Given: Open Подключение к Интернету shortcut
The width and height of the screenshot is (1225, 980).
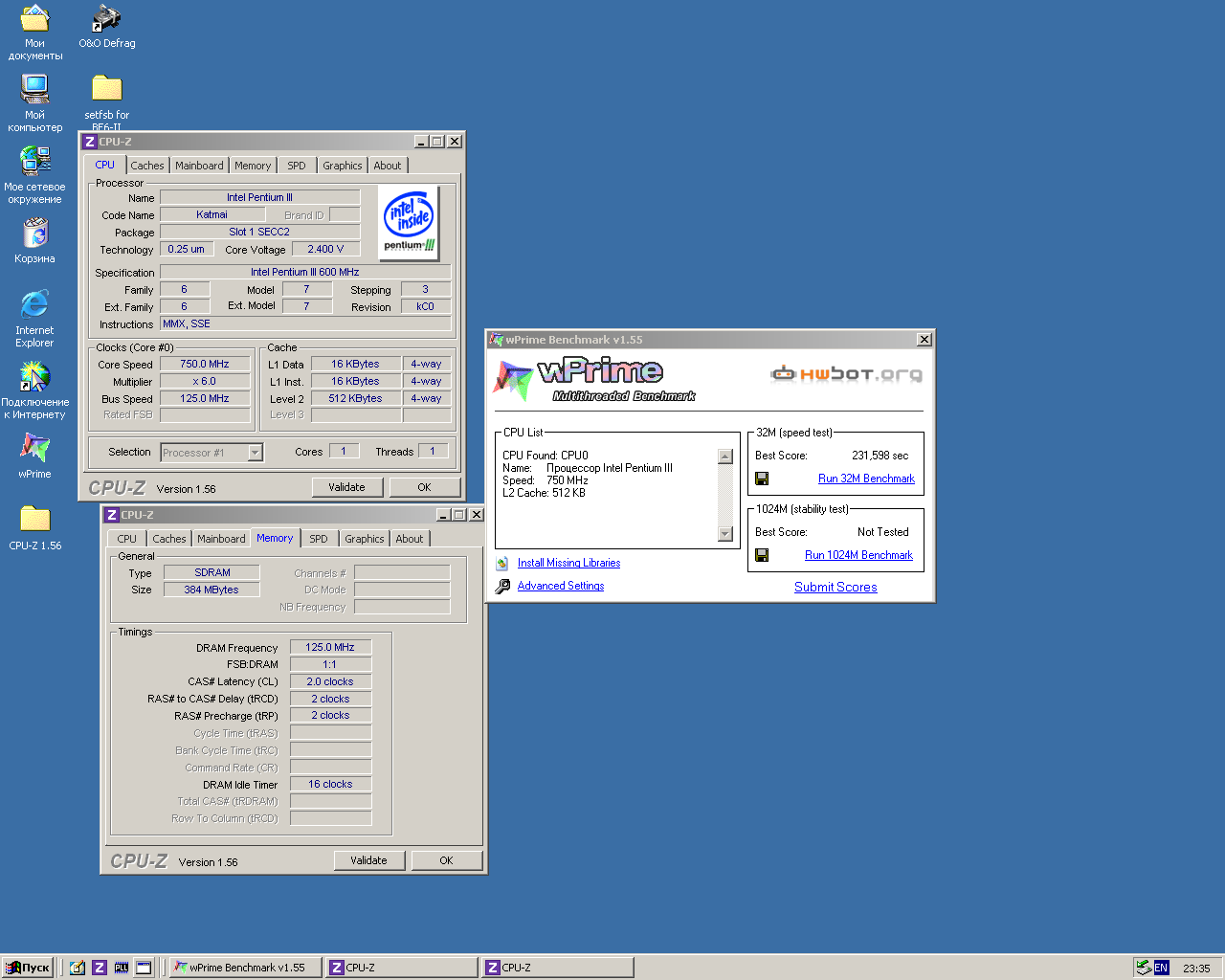Looking at the screenshot, I should tap(34, 390).
